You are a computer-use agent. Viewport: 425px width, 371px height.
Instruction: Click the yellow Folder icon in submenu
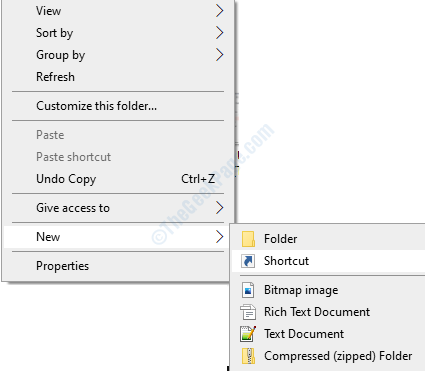pyautogui.click(x=248, y=239)
